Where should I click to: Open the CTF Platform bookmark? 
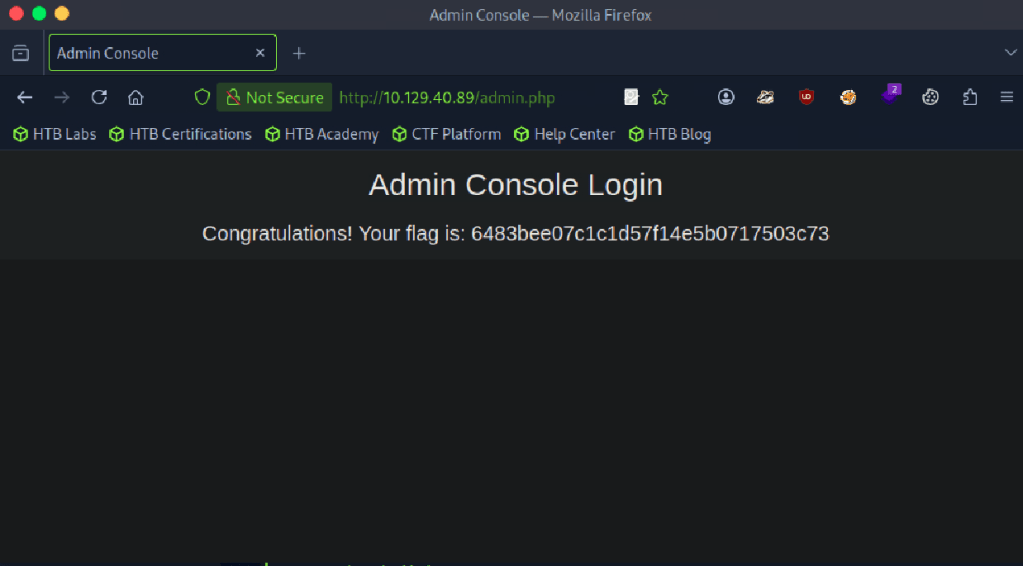click(x=447, y=134)
